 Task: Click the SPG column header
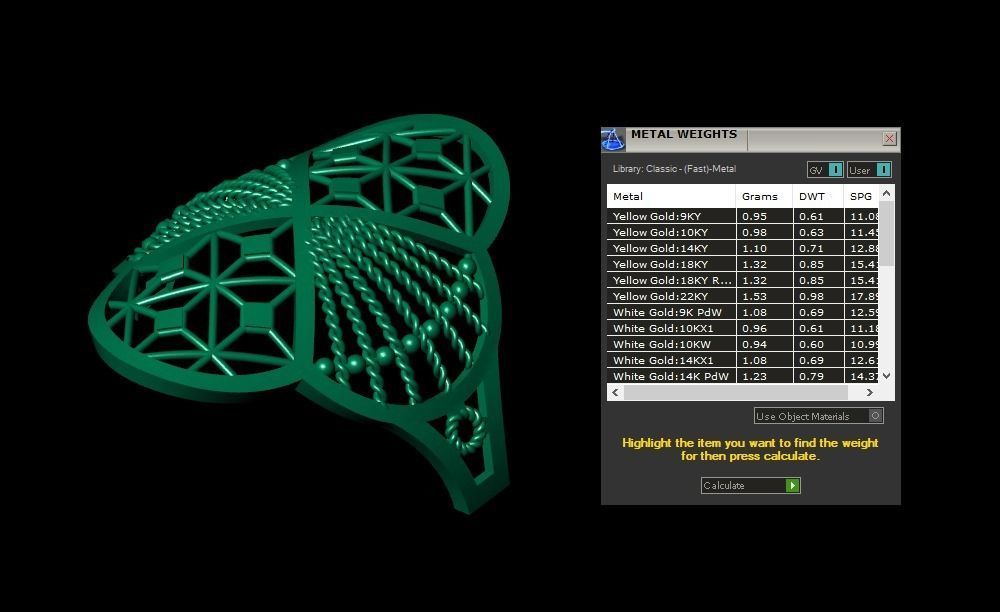[x=861, y=196]
